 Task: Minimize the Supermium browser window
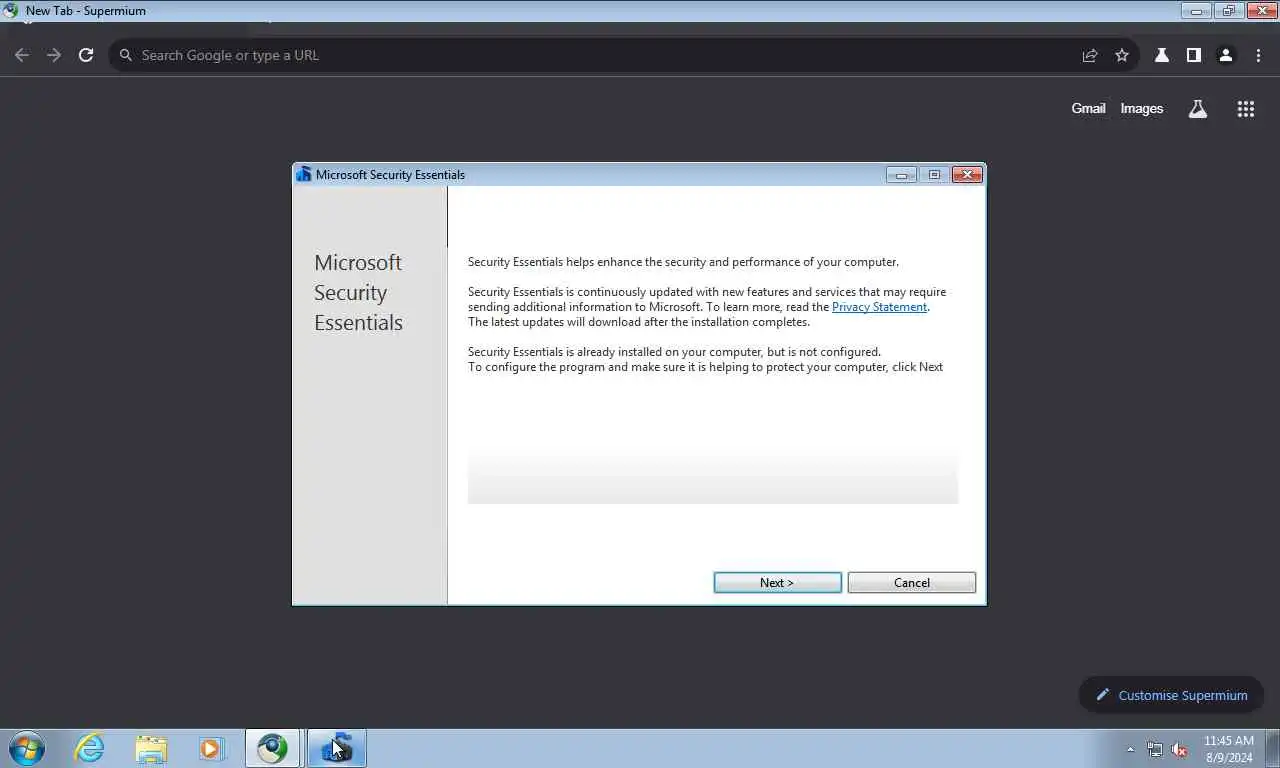tap(1196, 11)
